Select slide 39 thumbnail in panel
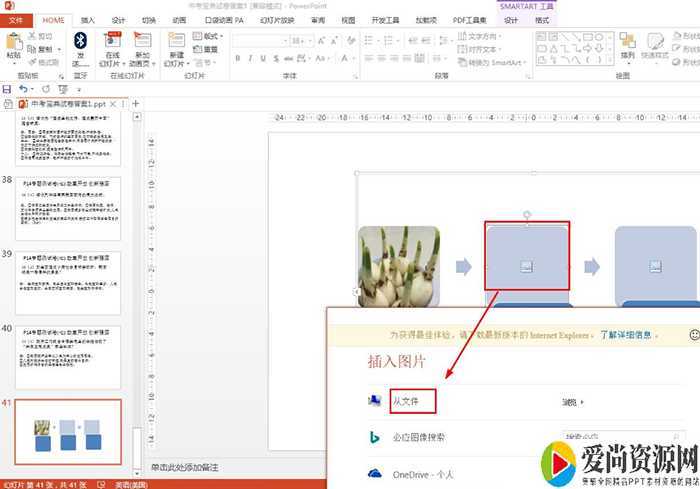 click(70, 282)
